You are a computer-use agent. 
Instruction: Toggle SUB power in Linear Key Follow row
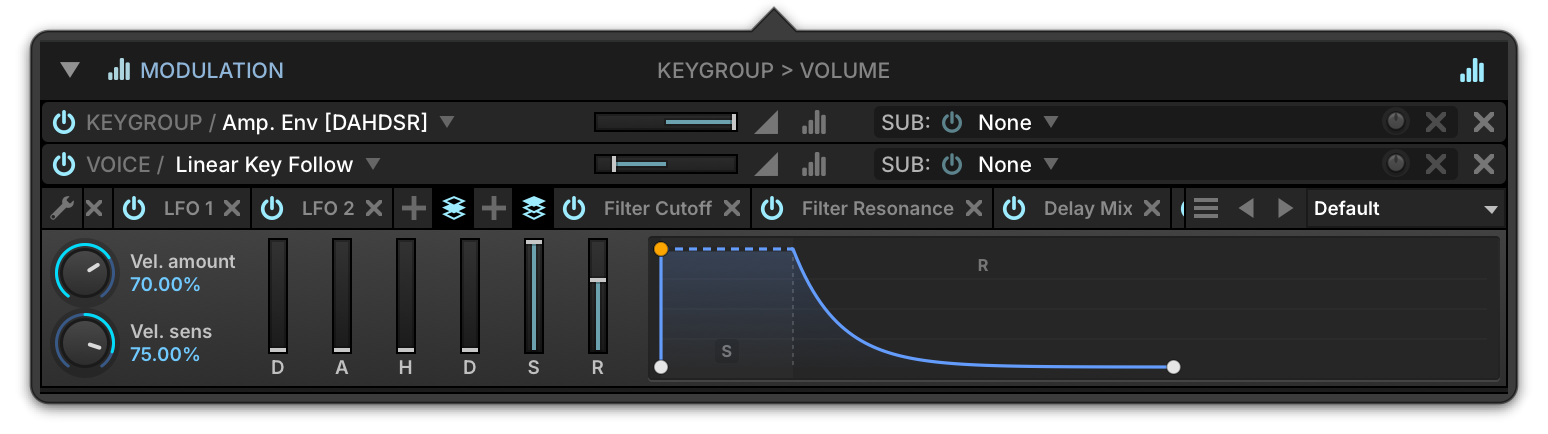952,164
